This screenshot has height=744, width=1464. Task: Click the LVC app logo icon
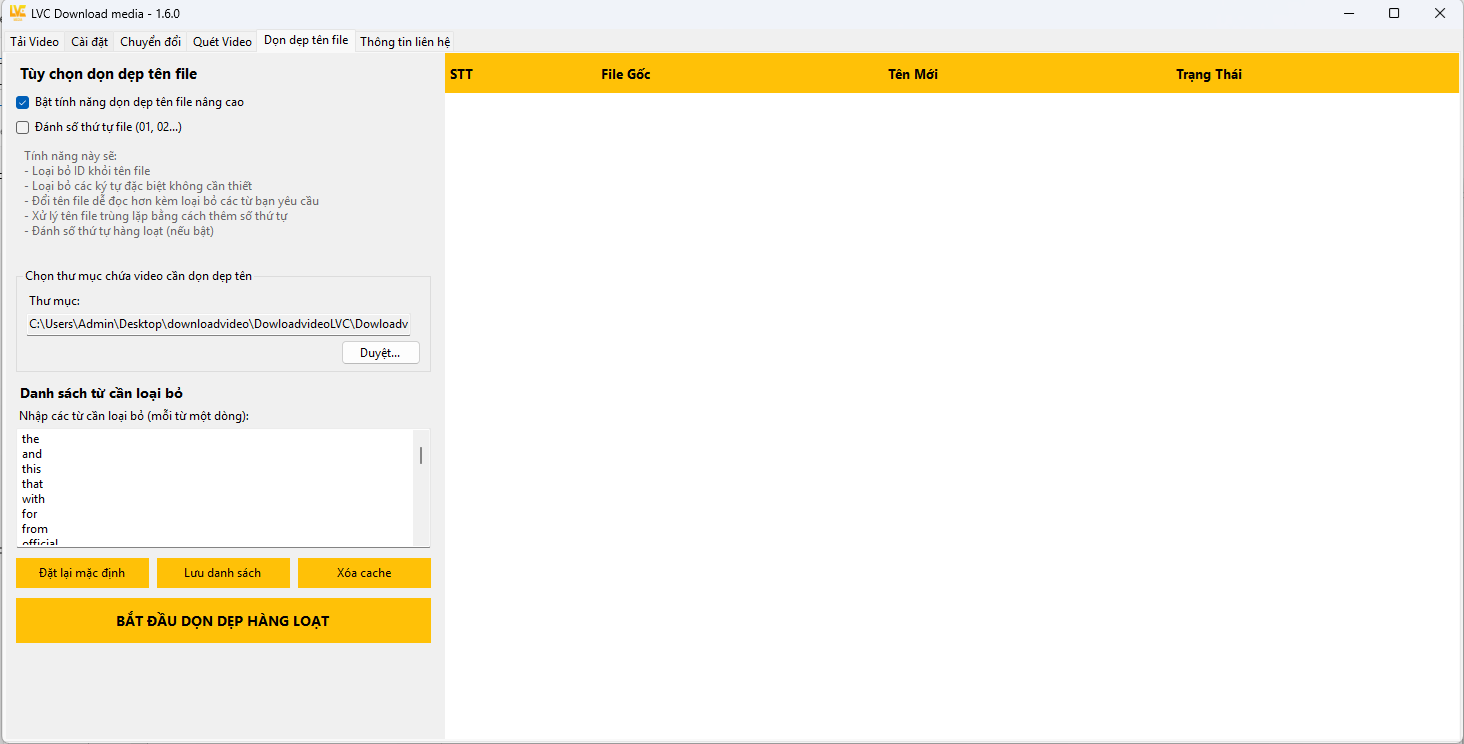pos(17,13)
